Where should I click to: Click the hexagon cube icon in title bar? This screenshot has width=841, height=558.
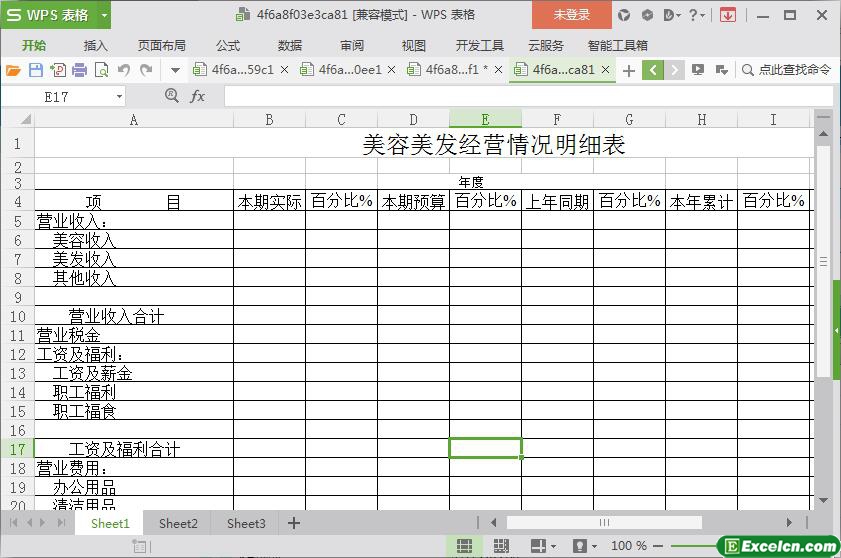click(647, 15)
